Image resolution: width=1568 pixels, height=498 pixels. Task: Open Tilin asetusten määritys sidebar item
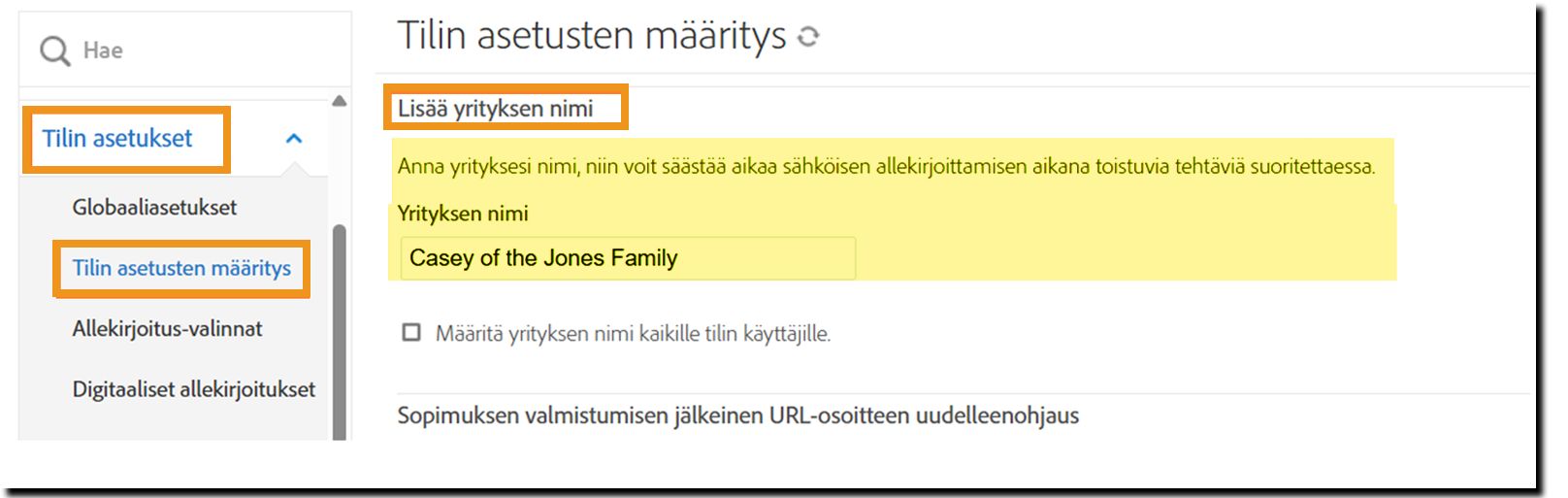[x=181, y=268]
